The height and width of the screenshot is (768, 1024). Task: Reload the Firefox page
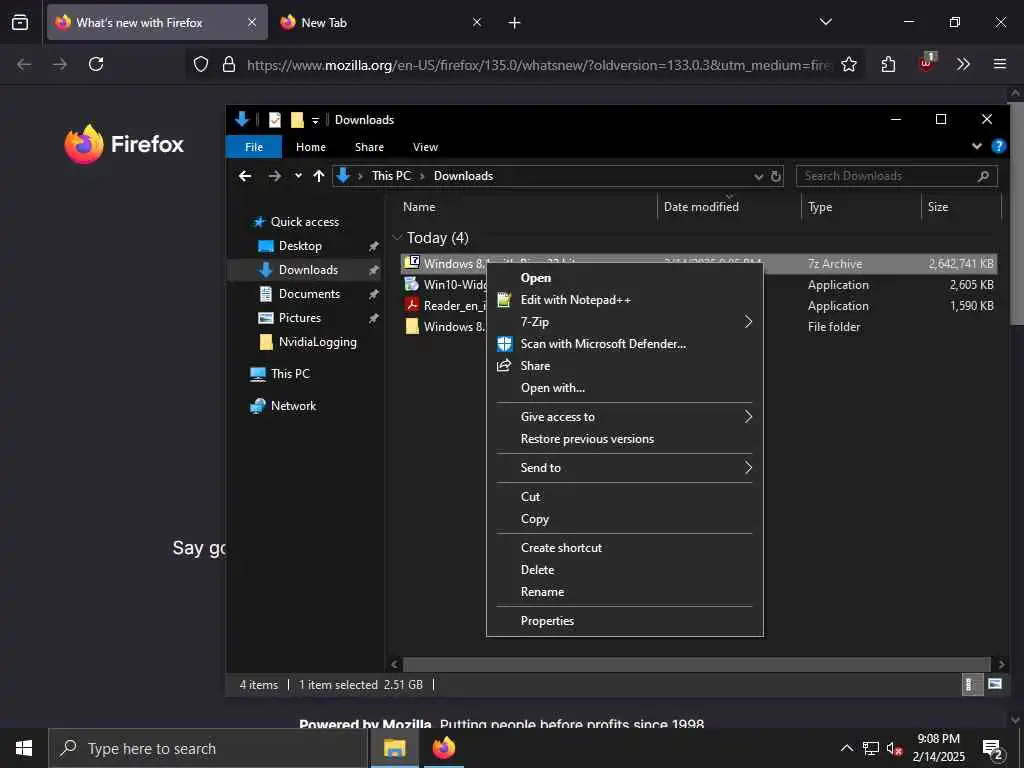(x=96, y=64)
